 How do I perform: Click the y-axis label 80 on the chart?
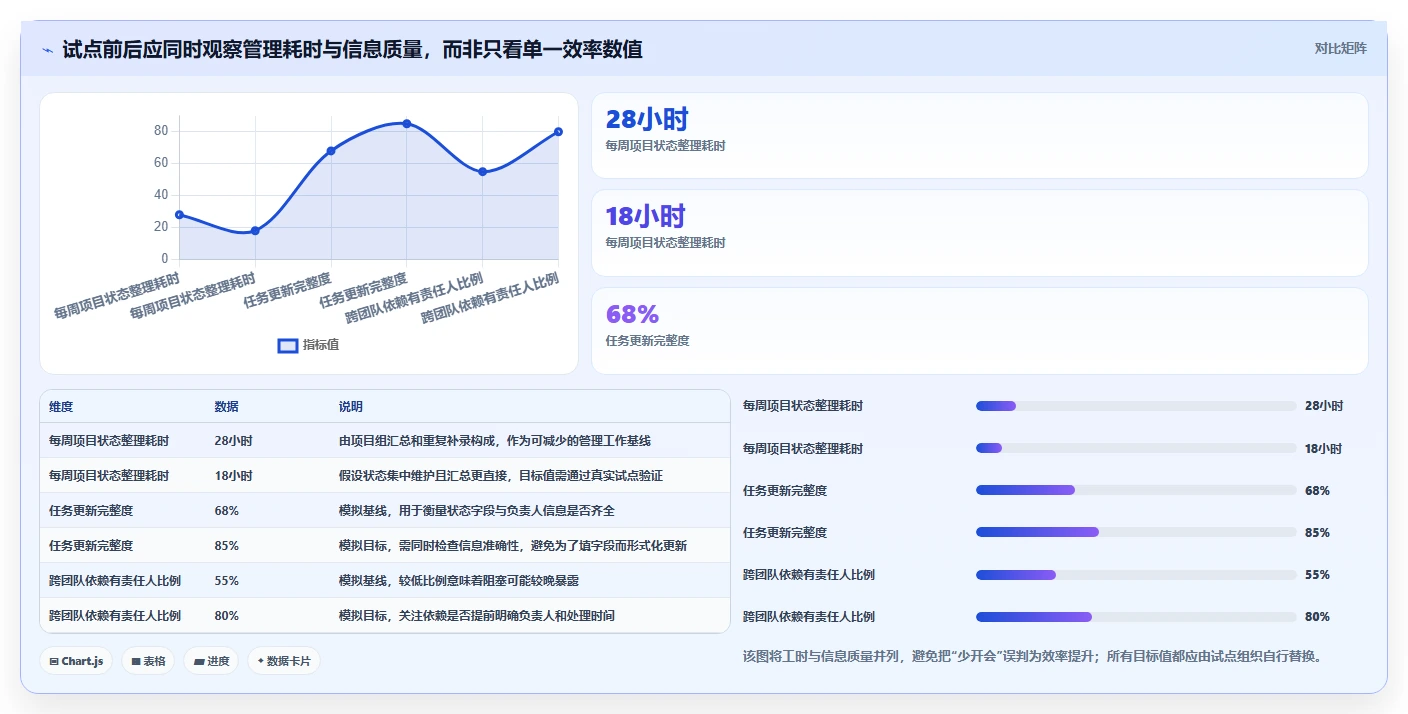pos(161,131)
